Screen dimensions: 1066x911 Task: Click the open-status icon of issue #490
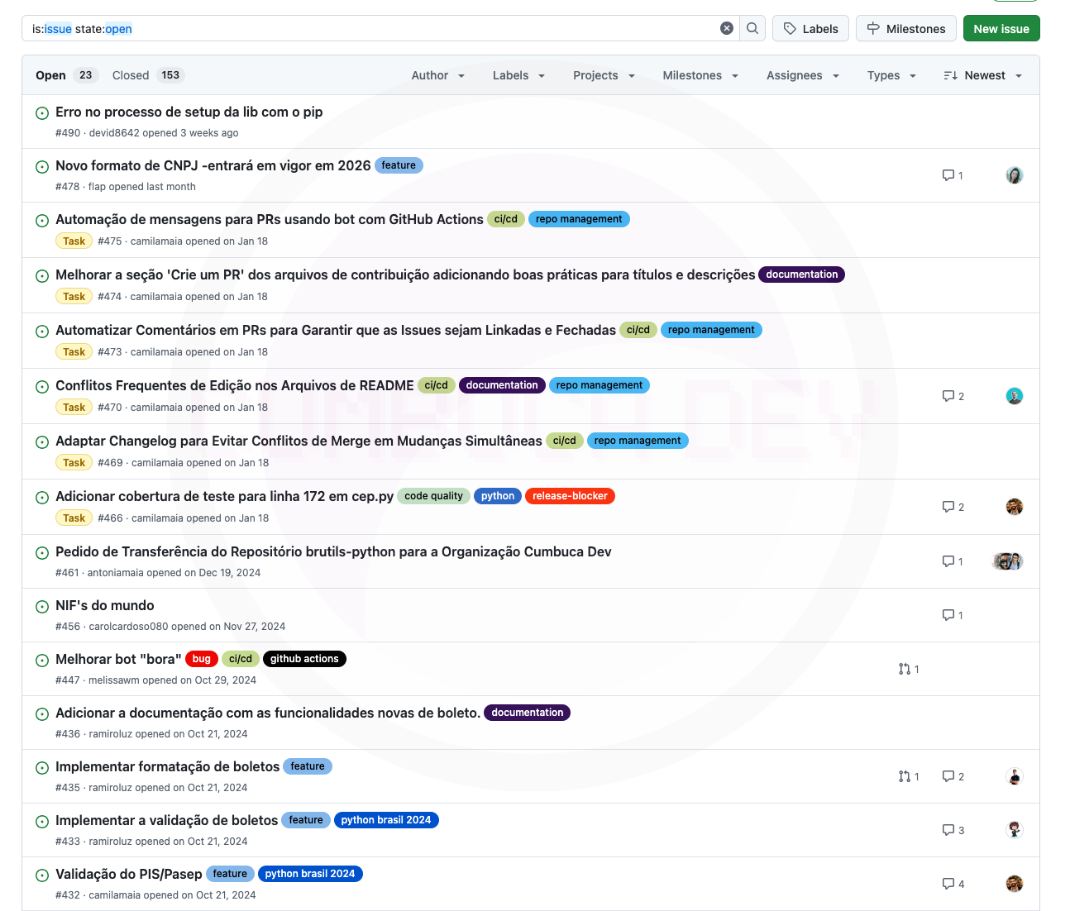[42, 113]
